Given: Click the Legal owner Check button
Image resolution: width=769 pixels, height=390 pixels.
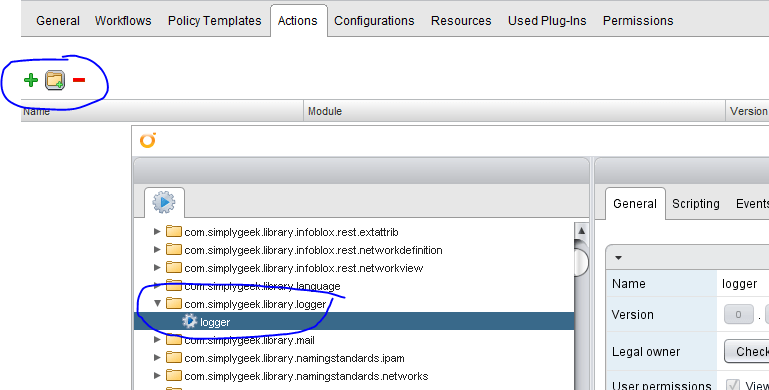Looking at the screenshot, I should [x=747, y=351].
